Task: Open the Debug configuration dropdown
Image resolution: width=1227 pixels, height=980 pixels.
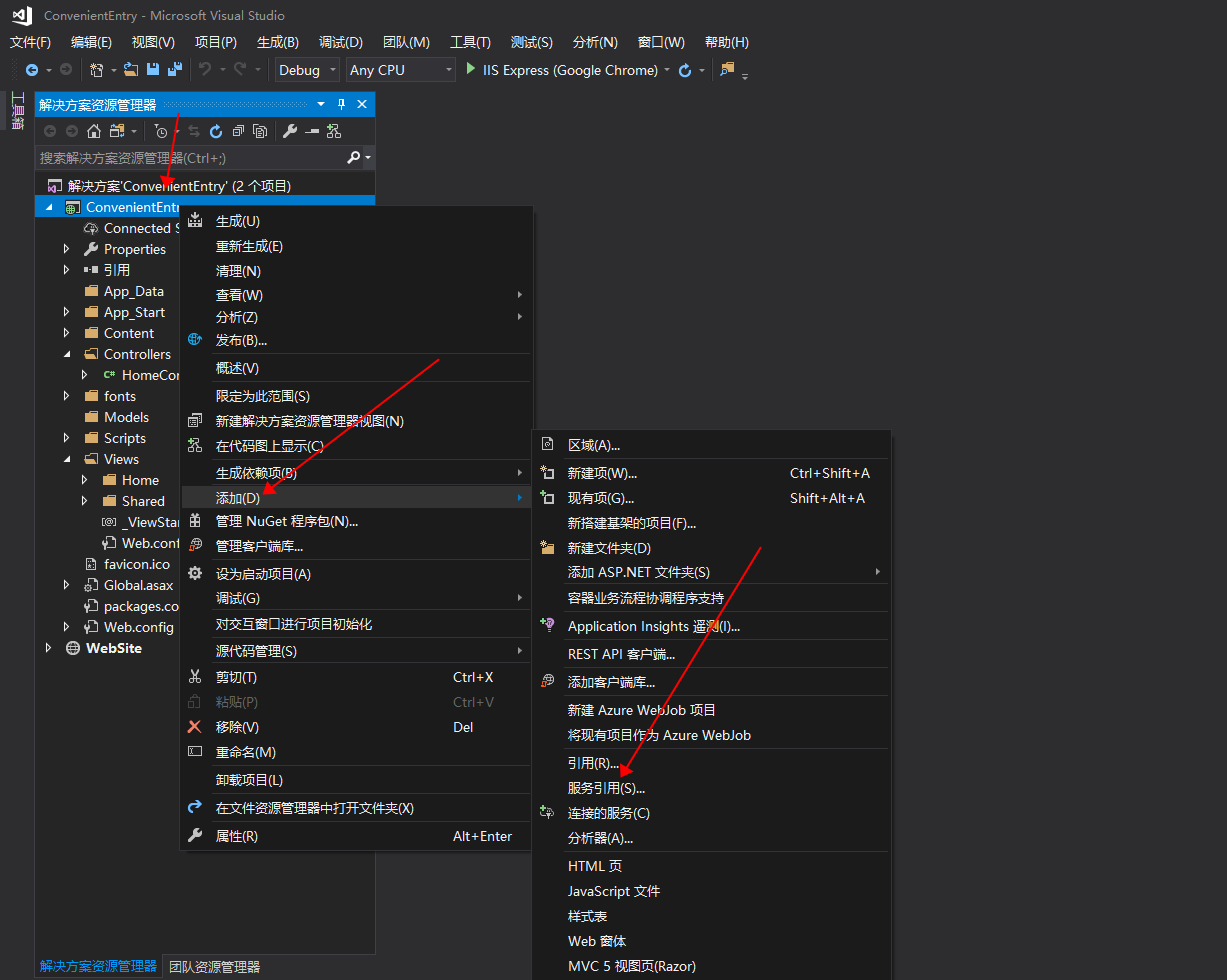Action: (307, 70)
